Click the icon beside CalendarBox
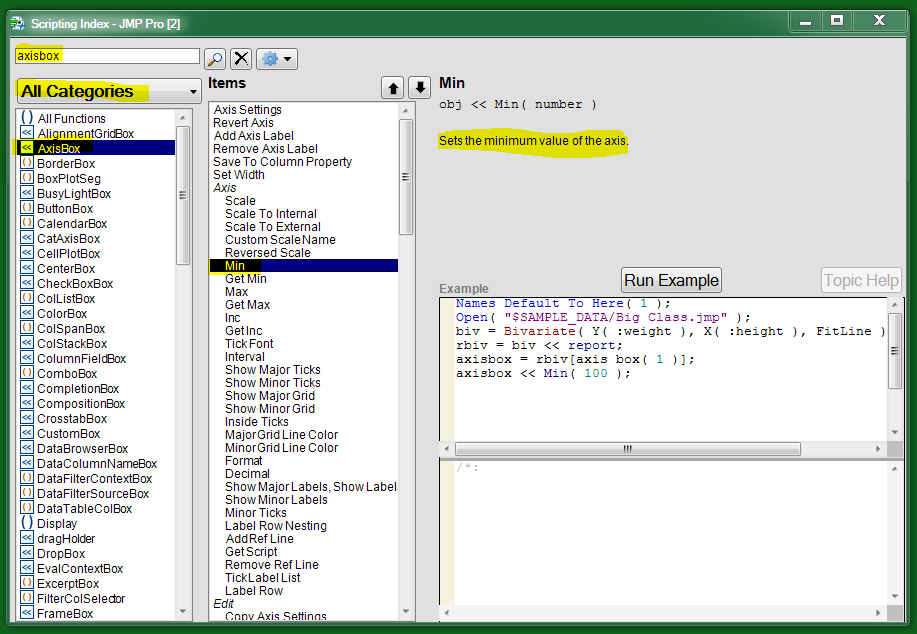 (x=27, y=223)
